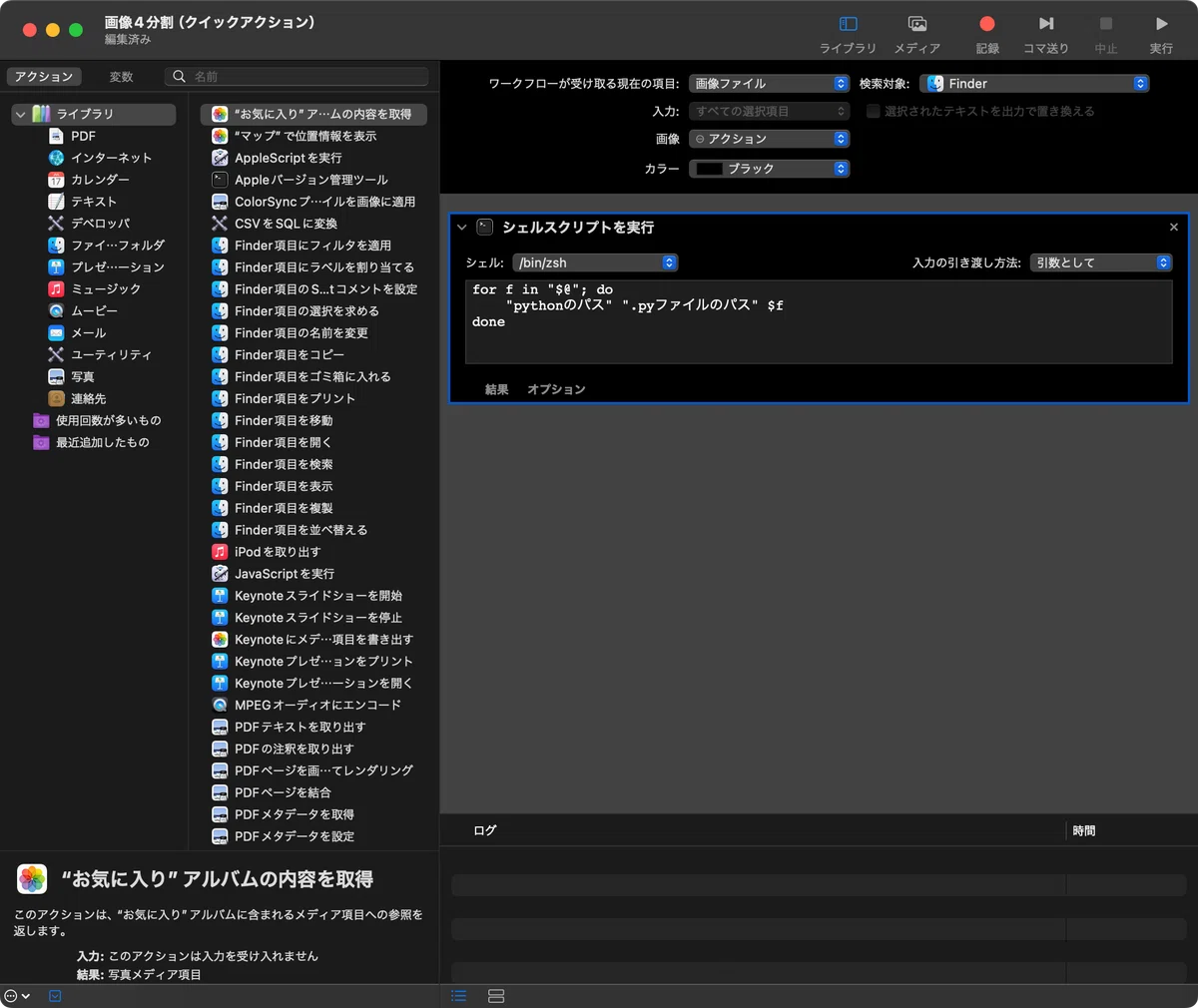Select the カレンダー category icon
The height and width of the screenshot is (1008, 1198).
pos(56,180)
